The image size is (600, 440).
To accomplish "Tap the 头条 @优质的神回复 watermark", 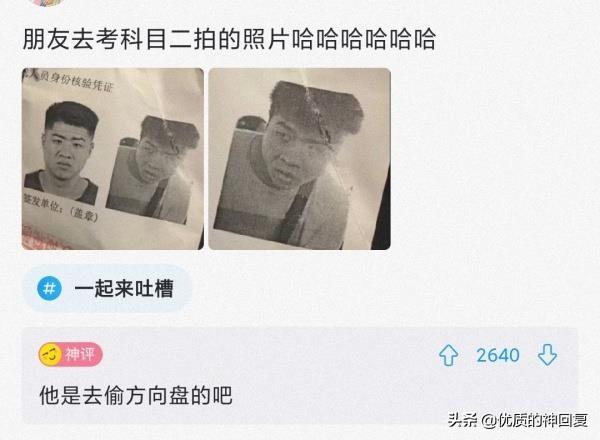I will [x=518, y=420].
